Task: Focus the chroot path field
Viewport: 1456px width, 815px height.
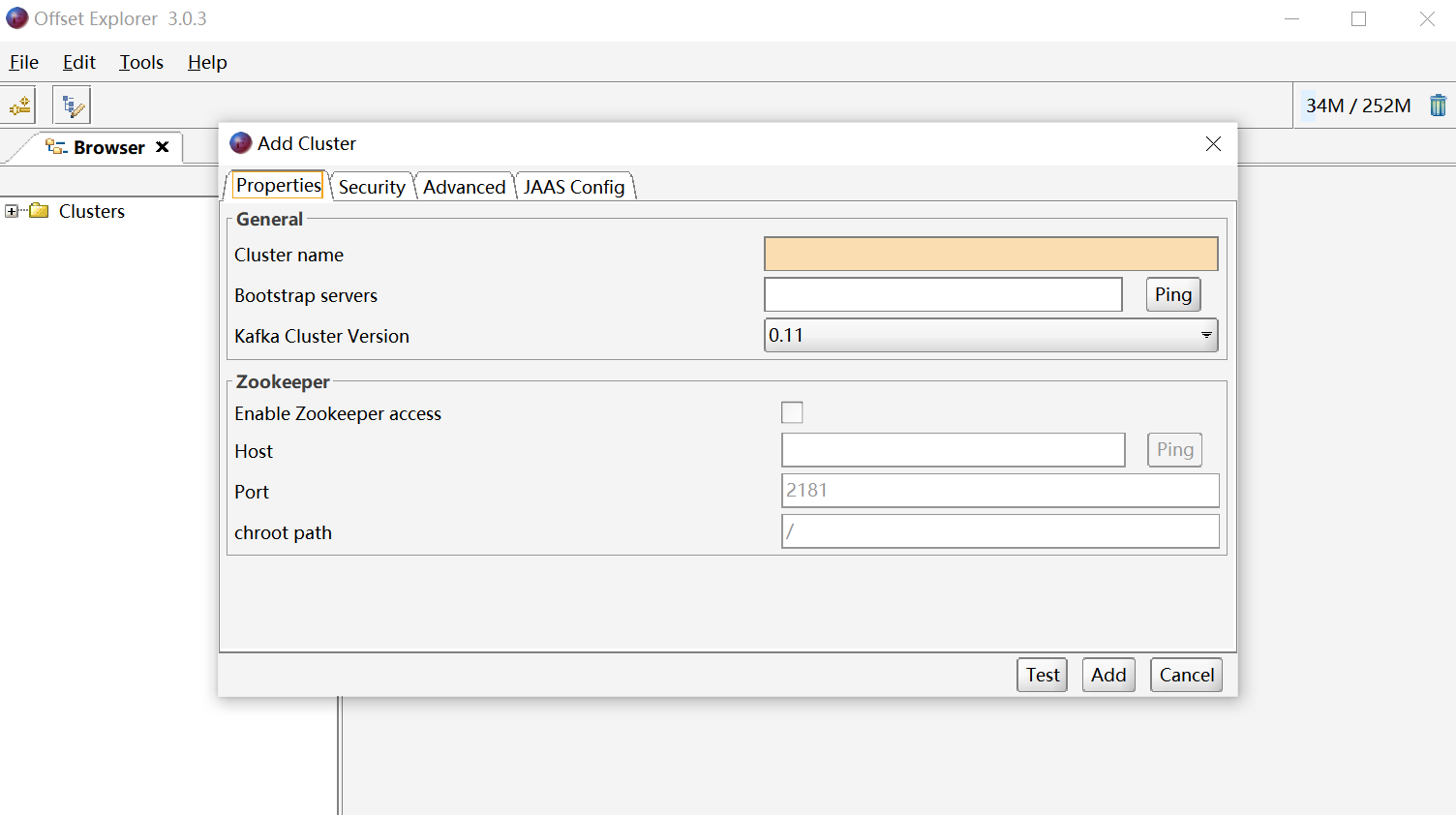Action: pyautogui.click(x=1000, y=530)
